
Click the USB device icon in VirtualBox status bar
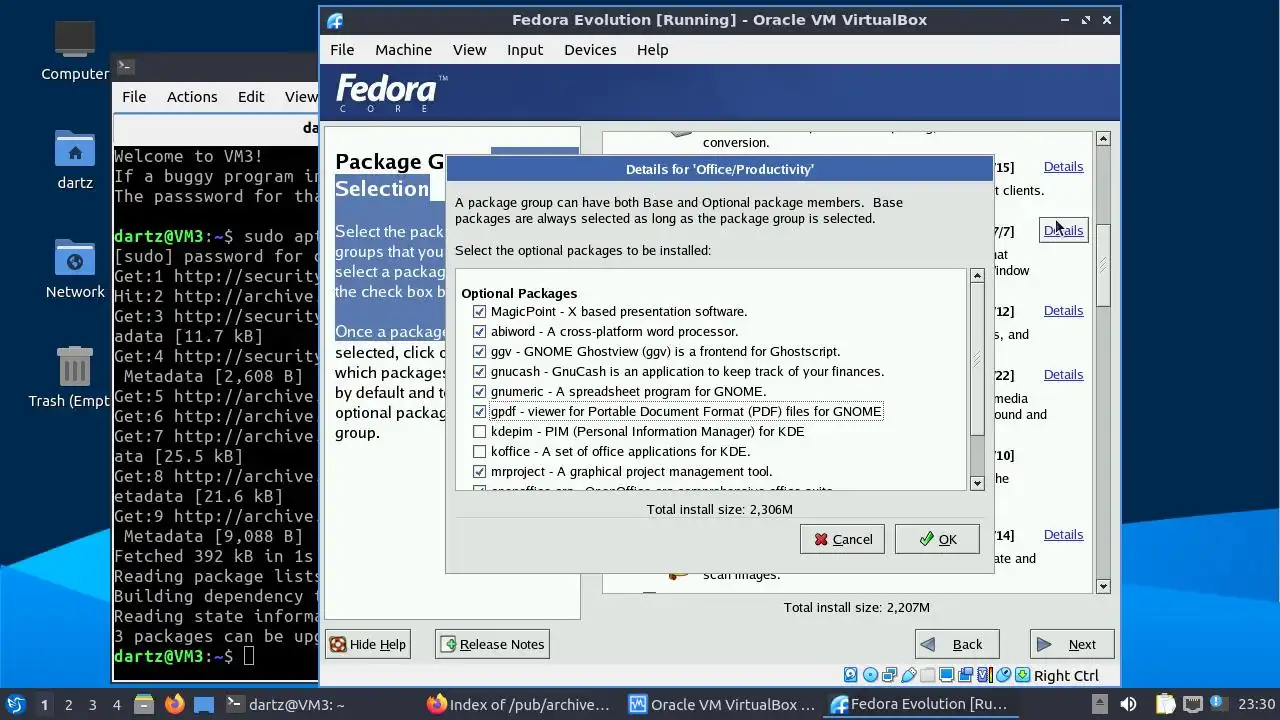[x=909, y=675]
